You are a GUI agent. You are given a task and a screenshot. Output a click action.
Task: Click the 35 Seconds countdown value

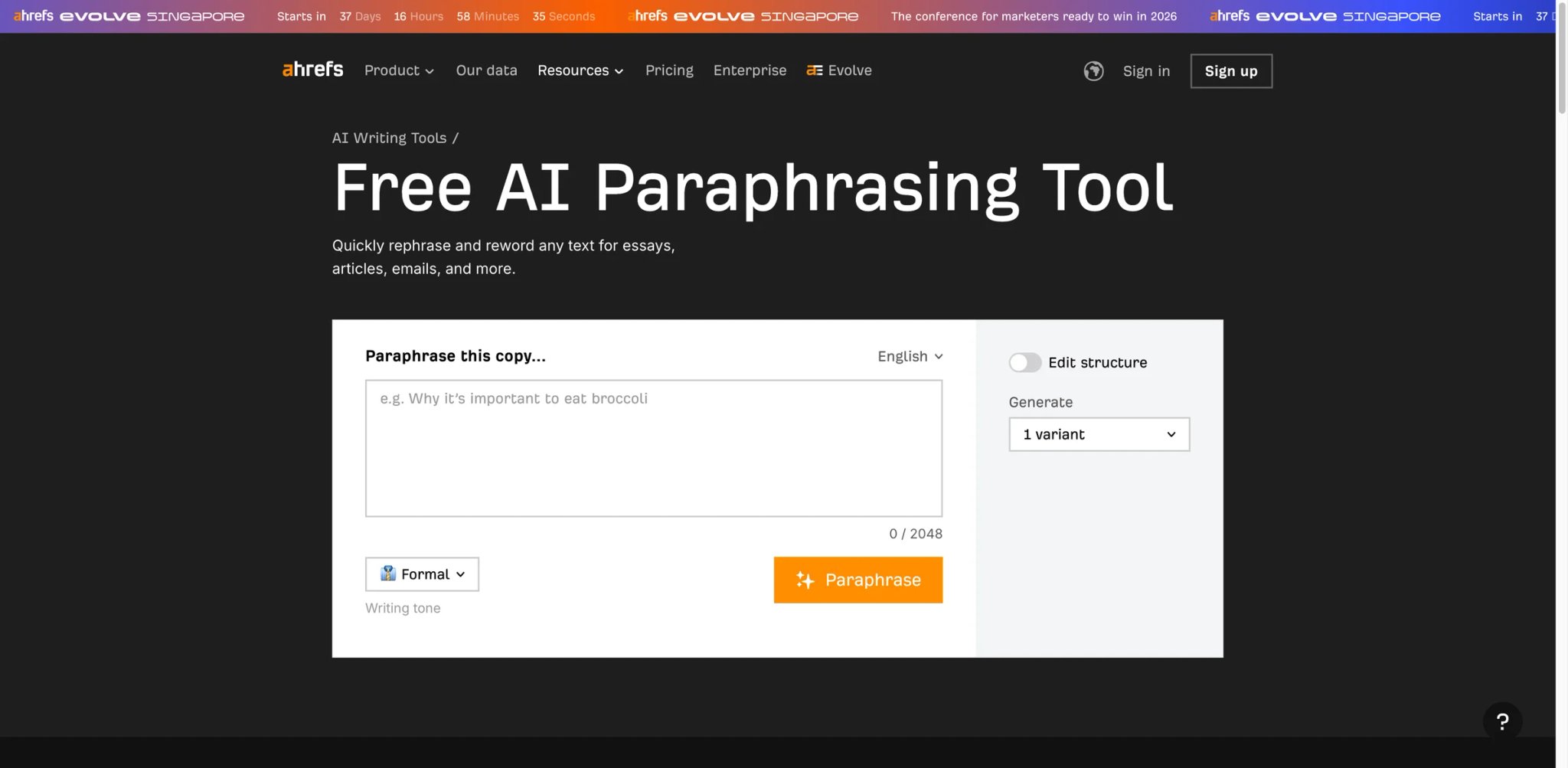[x=563, y=16]
